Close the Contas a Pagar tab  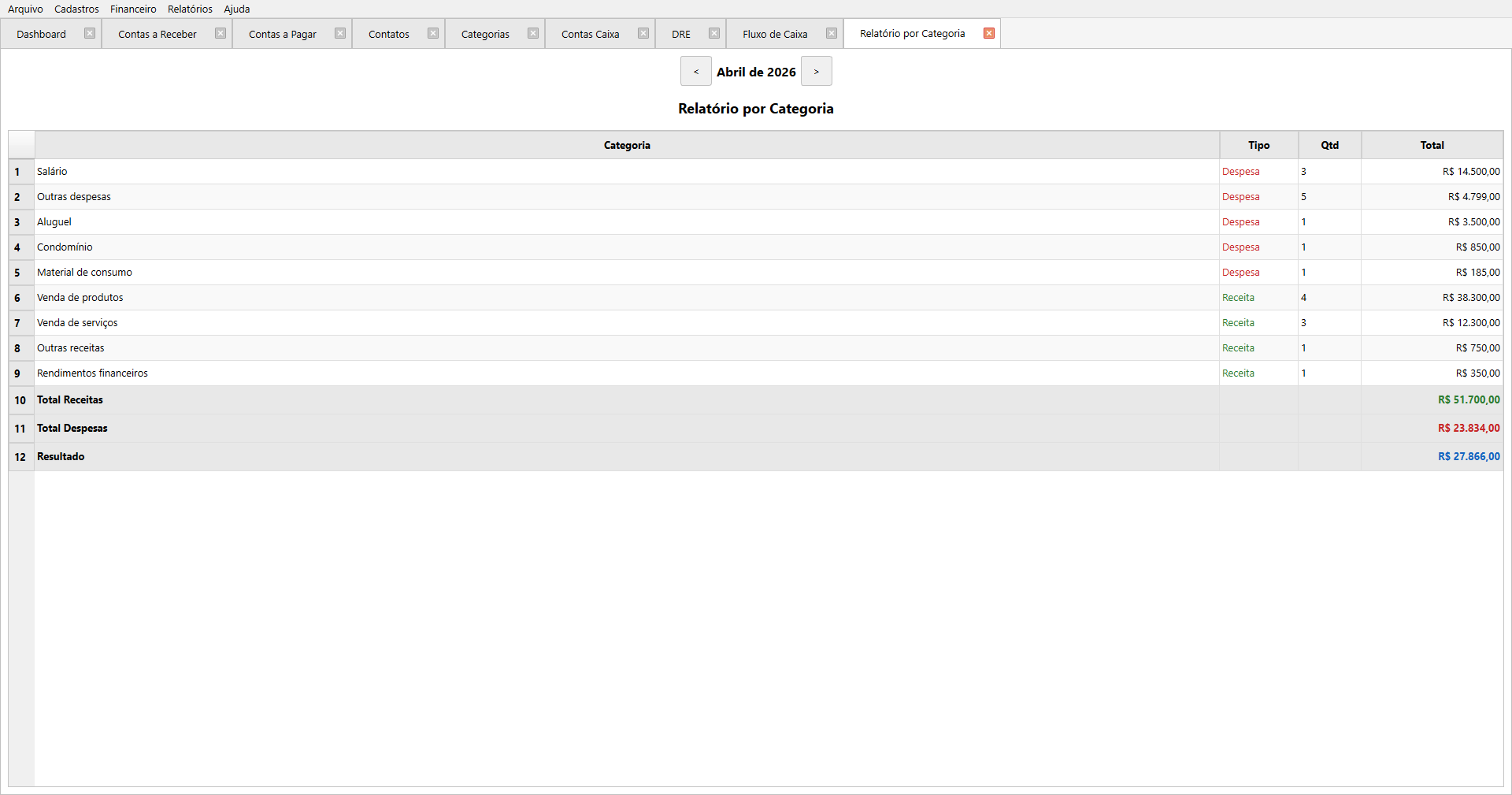[340, 34]
